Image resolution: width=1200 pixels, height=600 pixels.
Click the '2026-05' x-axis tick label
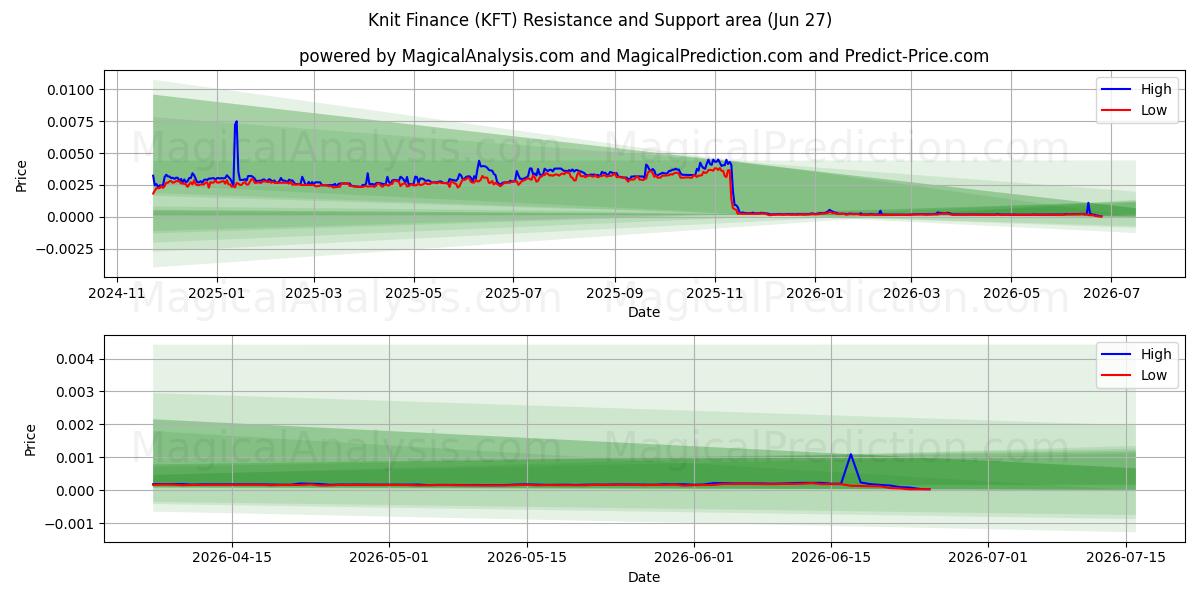click(1010, 293)
